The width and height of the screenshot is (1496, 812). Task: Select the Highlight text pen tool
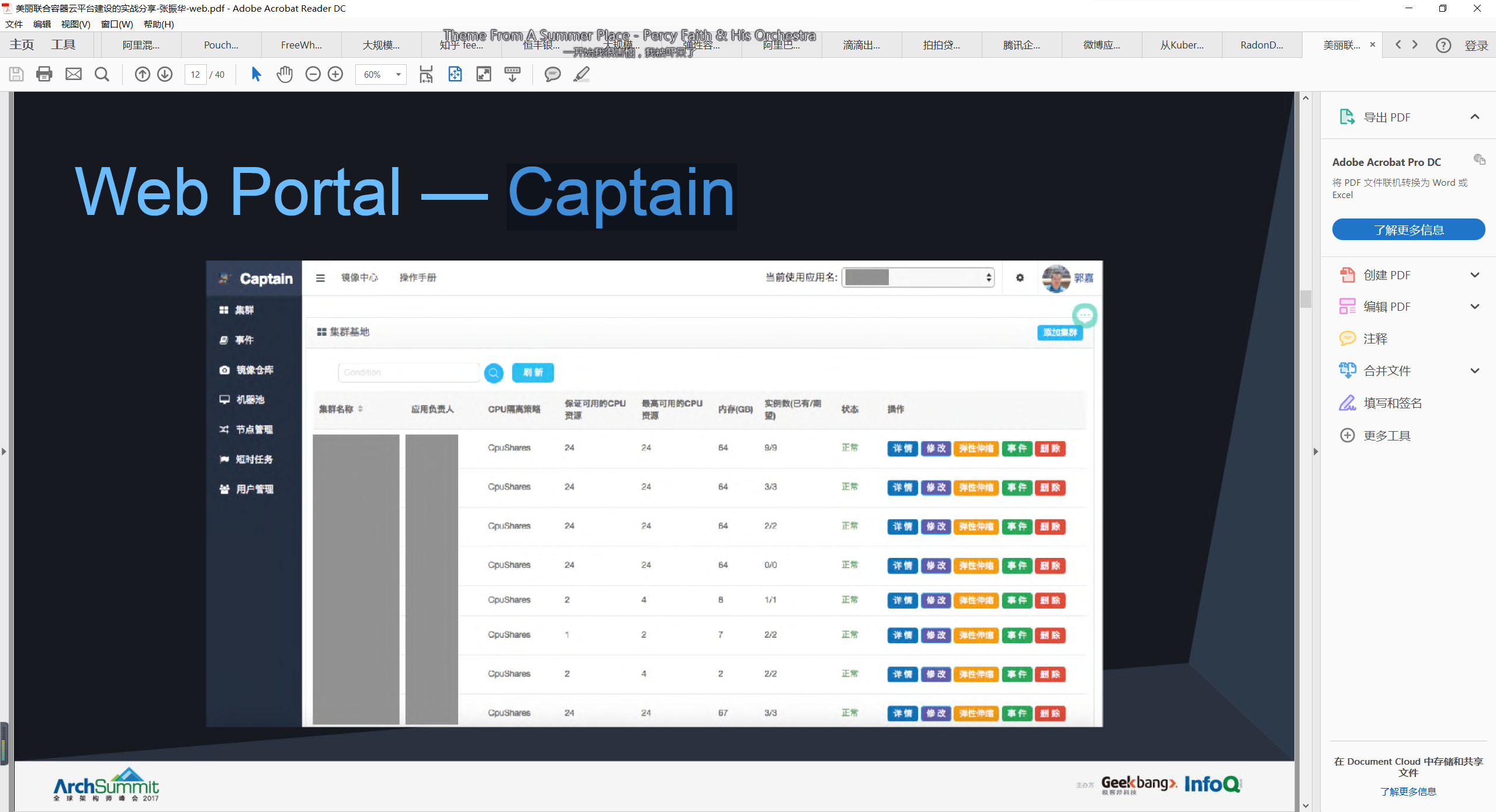click(x=581, y=74)
